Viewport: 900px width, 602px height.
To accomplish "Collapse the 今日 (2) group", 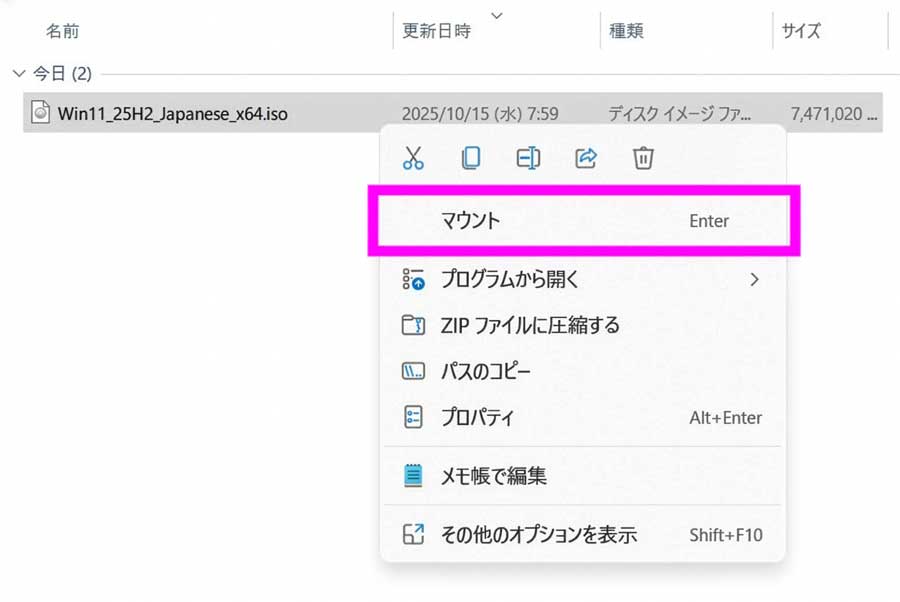I will coord(18,74).
